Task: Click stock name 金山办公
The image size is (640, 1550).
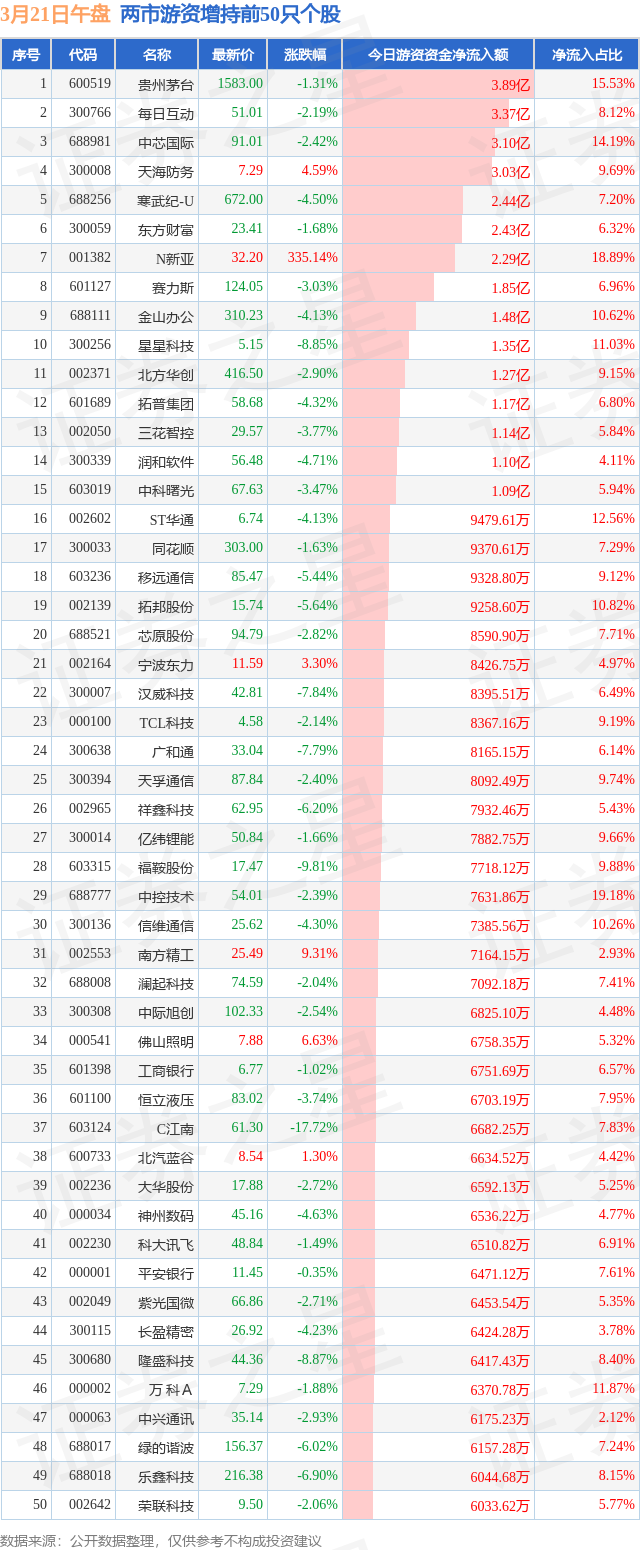Action: pos(166,317)
